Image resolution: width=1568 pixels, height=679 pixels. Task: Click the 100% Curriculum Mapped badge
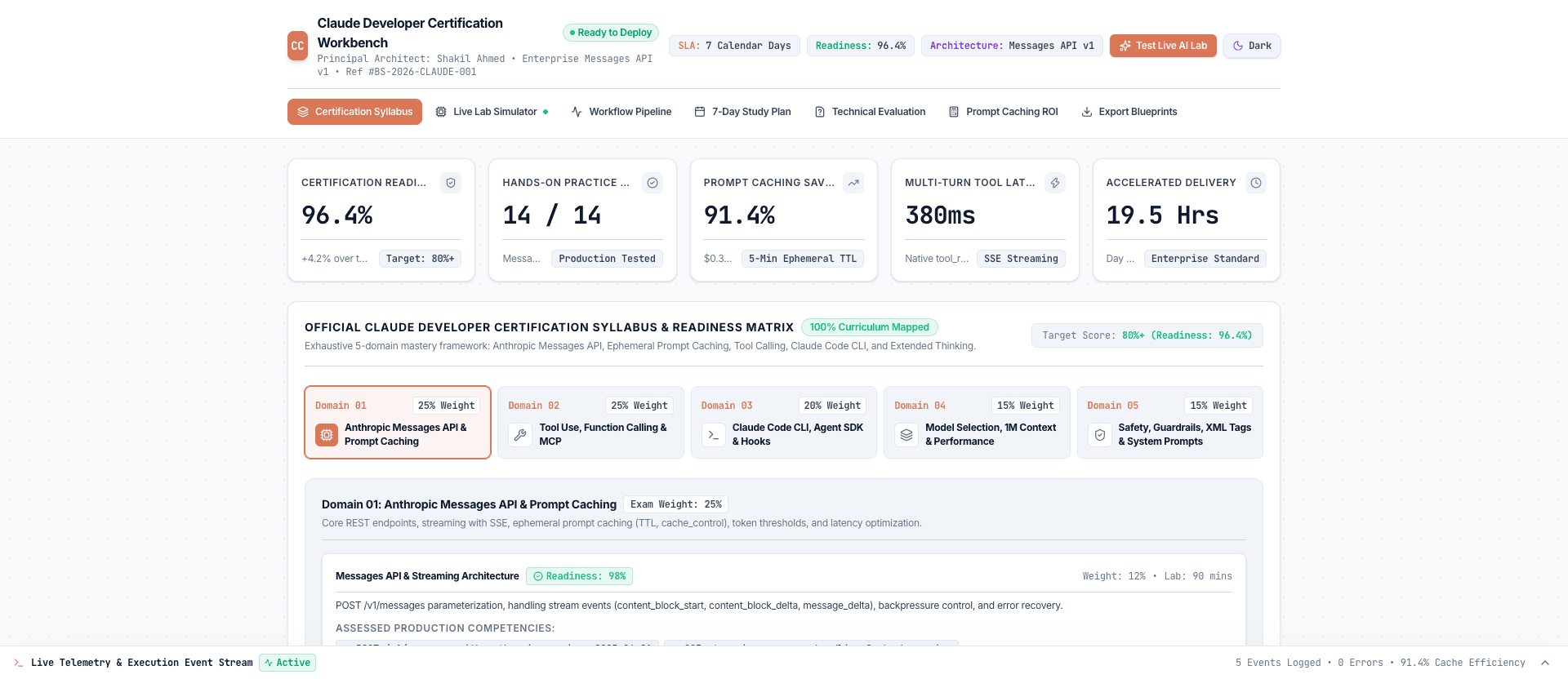[x=870, y=327]
